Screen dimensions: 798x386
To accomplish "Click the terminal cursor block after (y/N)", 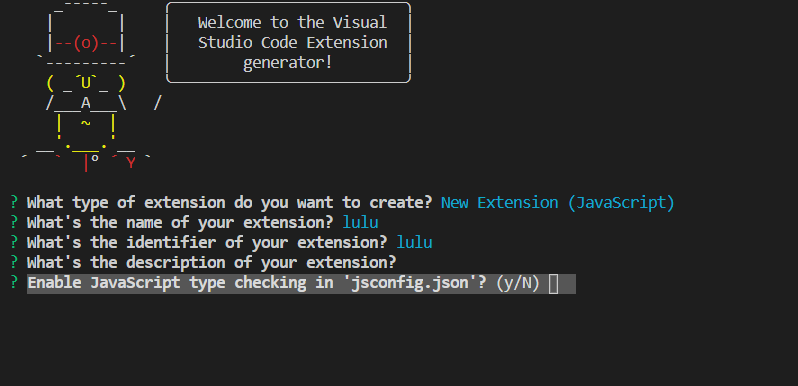I will (554, 284).
